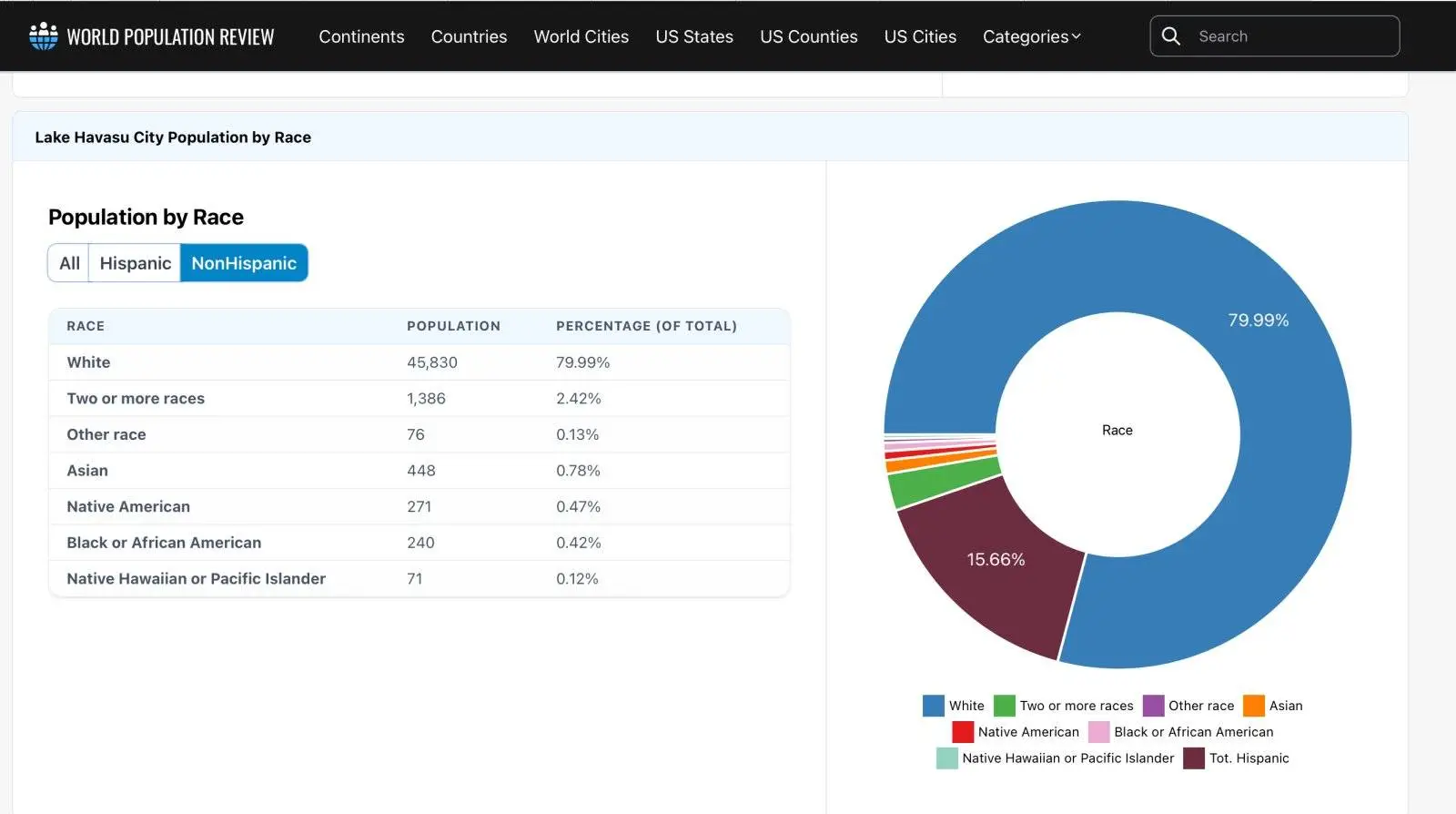
Task: Click into the Search input field
Action: pyautogui.click(x=1292, y=36)
